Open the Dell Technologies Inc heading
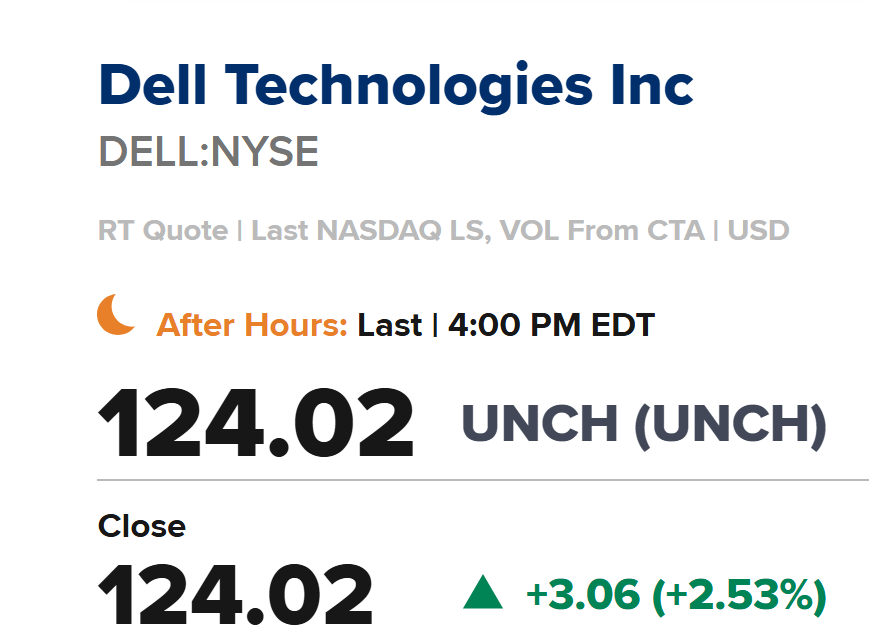This screenshot has height=640, width=869. 396,86
